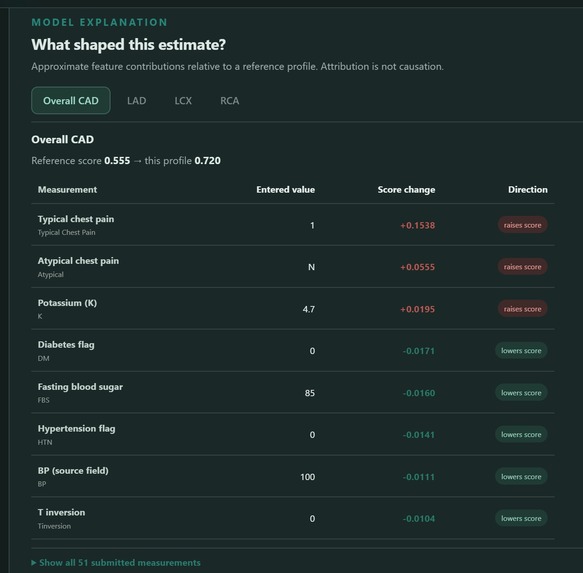Screen dimensions: 583x573
Task: Click the Score change column header
Action: [x=406, y=190]
